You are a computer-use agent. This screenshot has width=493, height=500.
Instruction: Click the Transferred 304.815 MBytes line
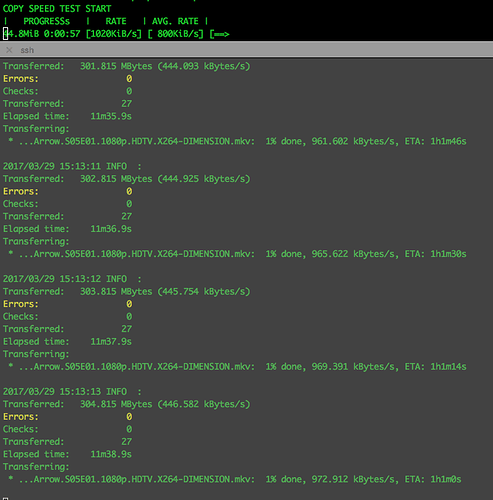click(x=127, y=404)
